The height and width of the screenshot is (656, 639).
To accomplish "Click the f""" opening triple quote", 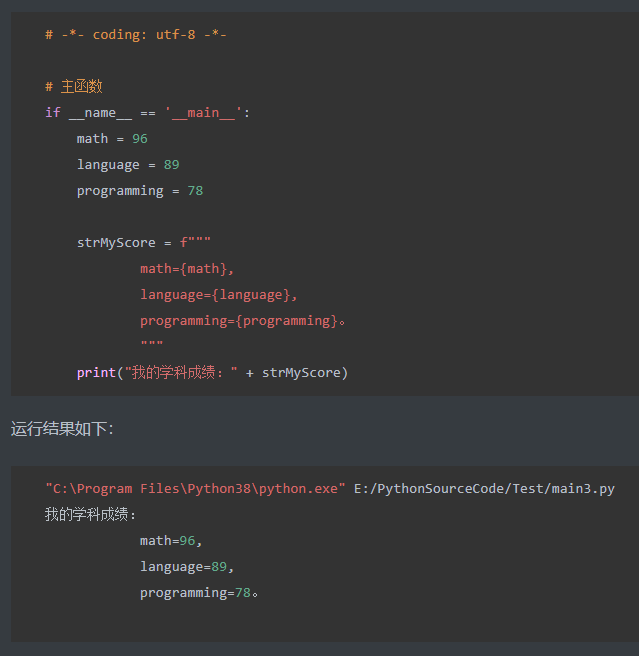I will (x=195, y=242).
